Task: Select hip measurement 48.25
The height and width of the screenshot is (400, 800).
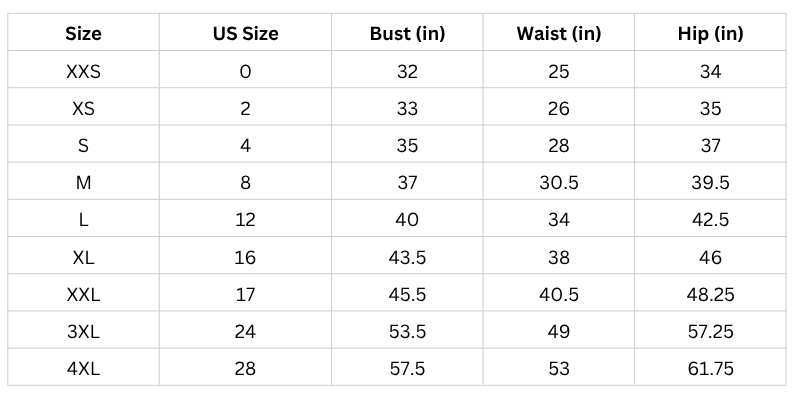Action: click(x=710, y=294)
